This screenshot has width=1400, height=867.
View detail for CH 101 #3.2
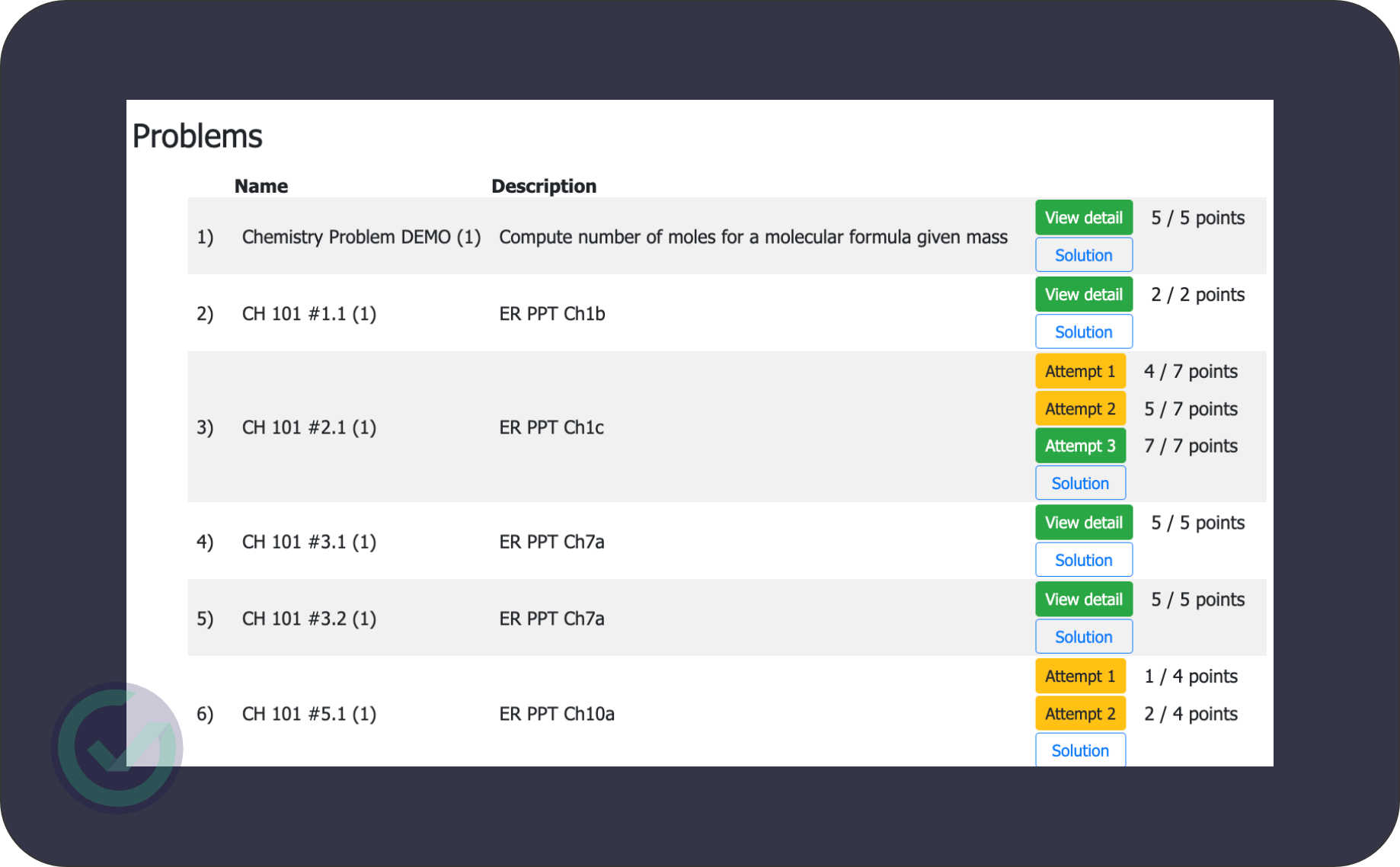tap(1083, 600)
